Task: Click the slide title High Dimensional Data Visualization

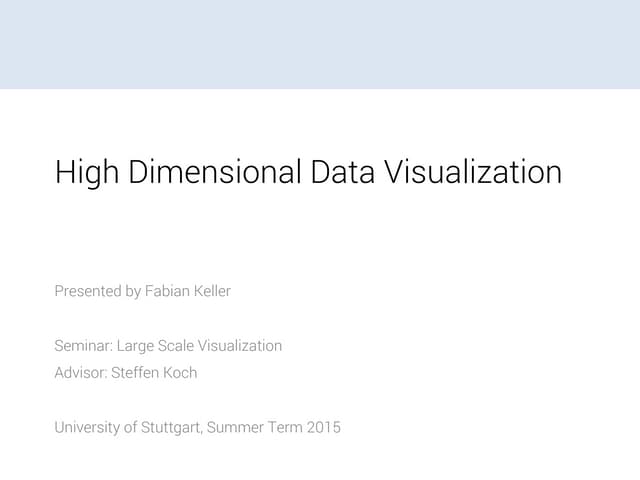Action: click(x=308, y=172)
